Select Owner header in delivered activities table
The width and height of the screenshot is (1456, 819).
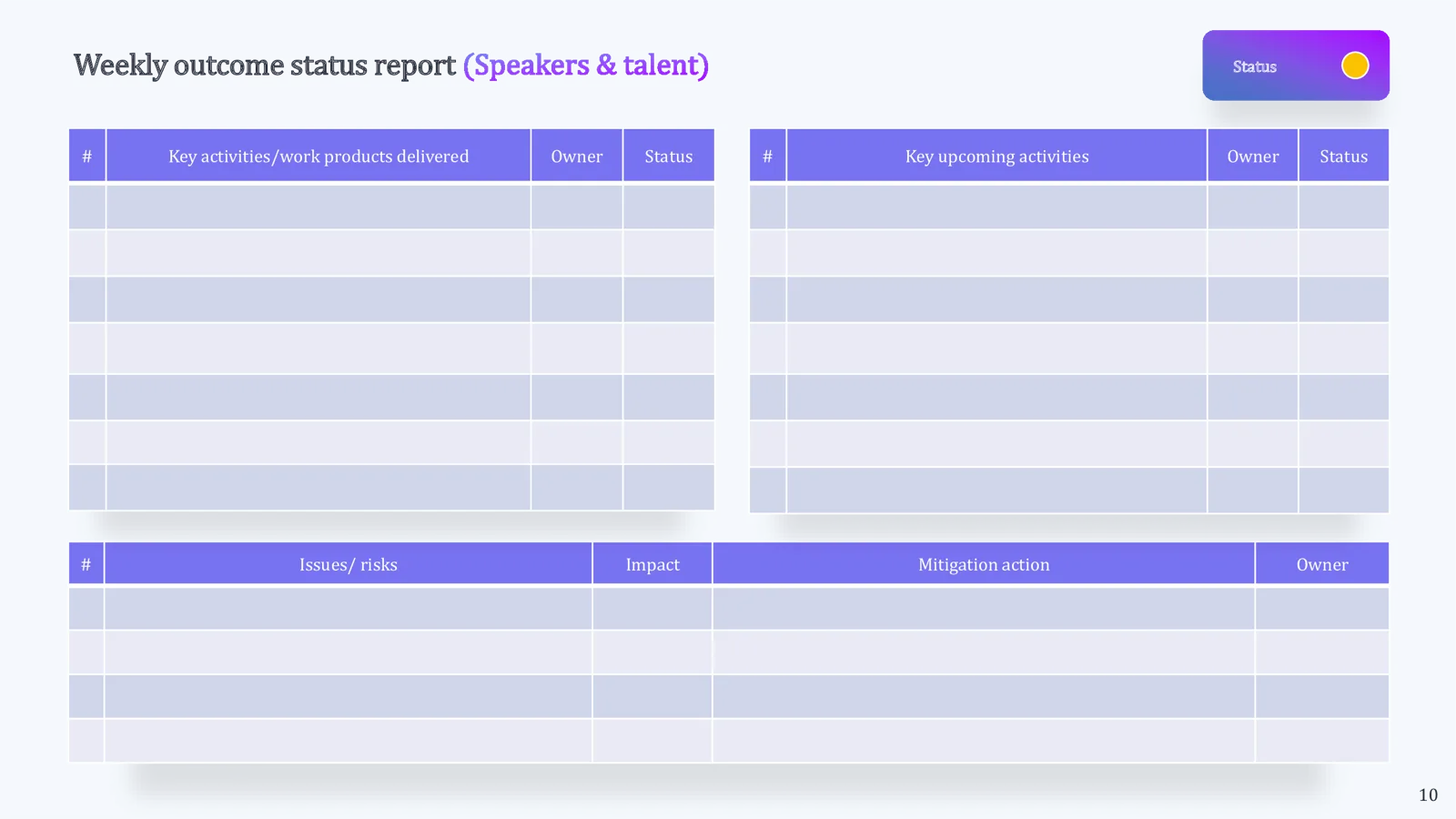pyautogui.click(x=577, y=156)
